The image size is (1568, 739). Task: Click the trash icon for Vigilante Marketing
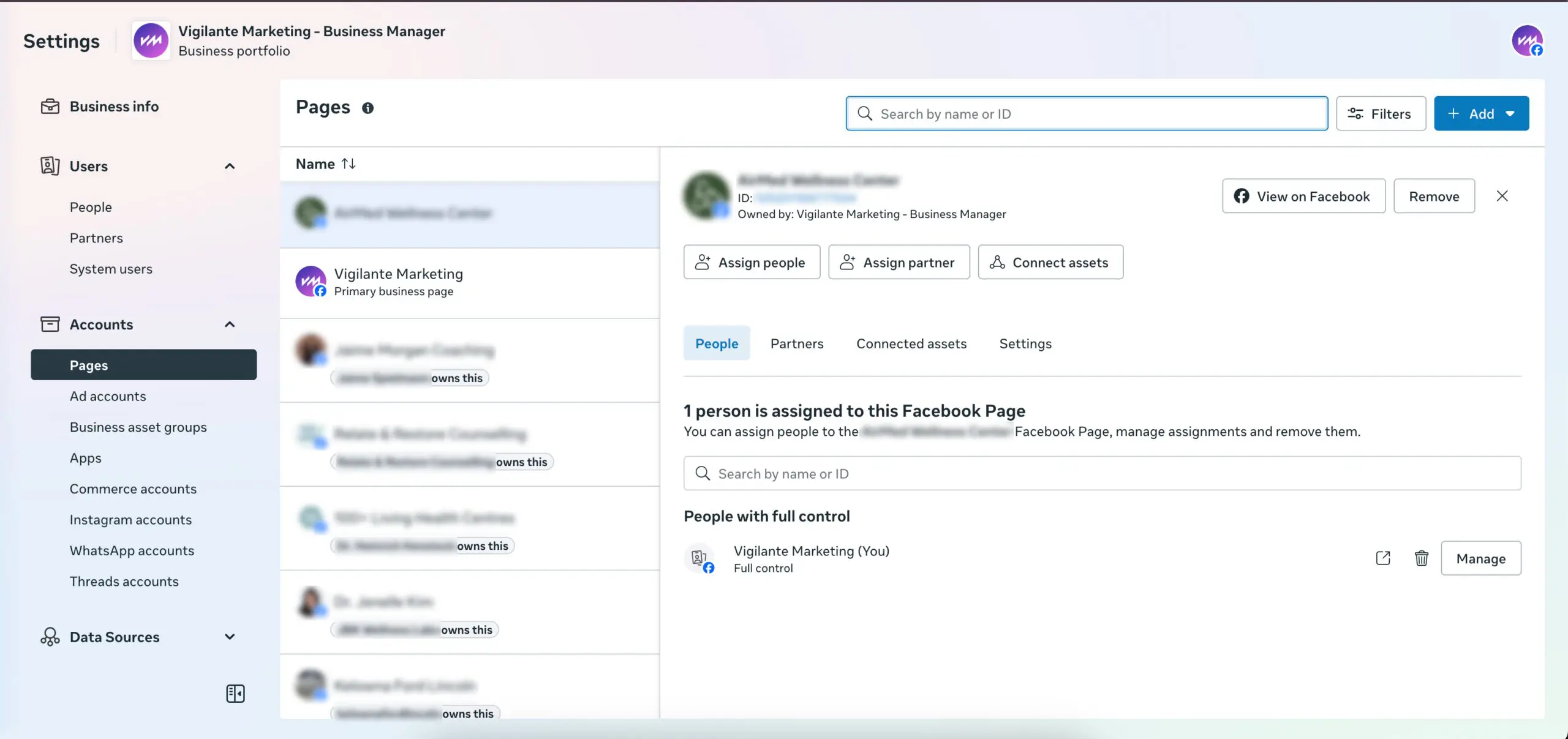tap(1421, 558)
